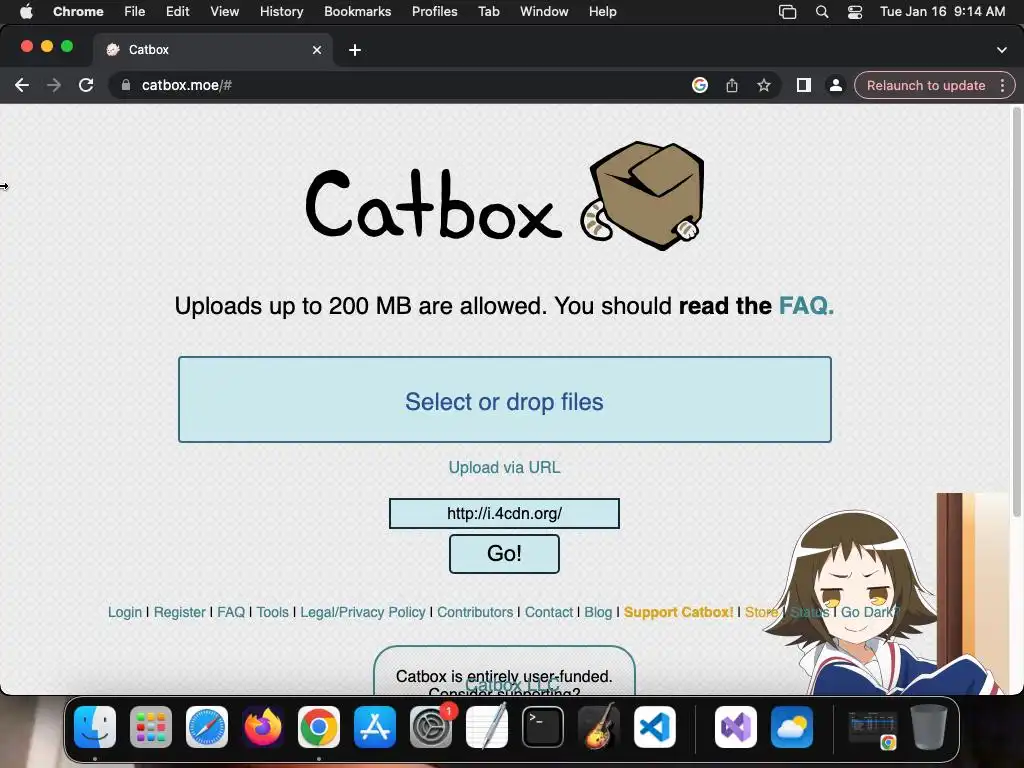Open App Store from the dock
1024x768 pixels.
pos(375,727)
